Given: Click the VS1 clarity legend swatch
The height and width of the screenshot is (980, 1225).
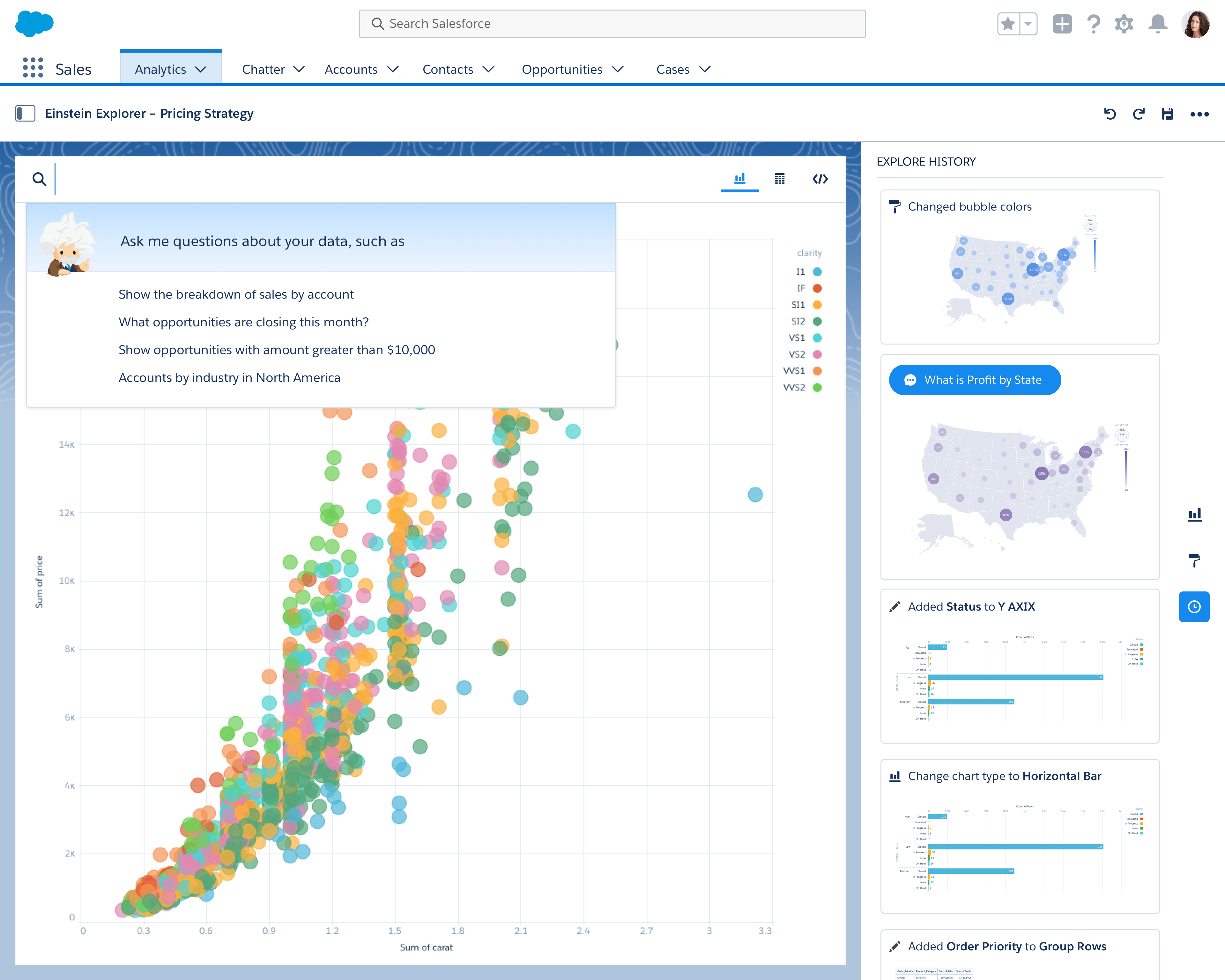Looking at the screenshot, I should (817, 338).
